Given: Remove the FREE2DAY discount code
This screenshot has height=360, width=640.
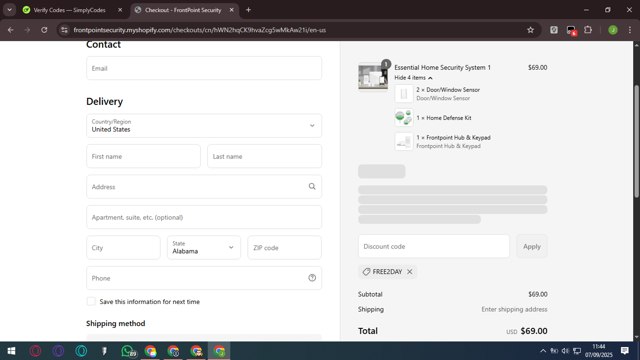Looking at the screenshot, I should click(x=409, y=271).
